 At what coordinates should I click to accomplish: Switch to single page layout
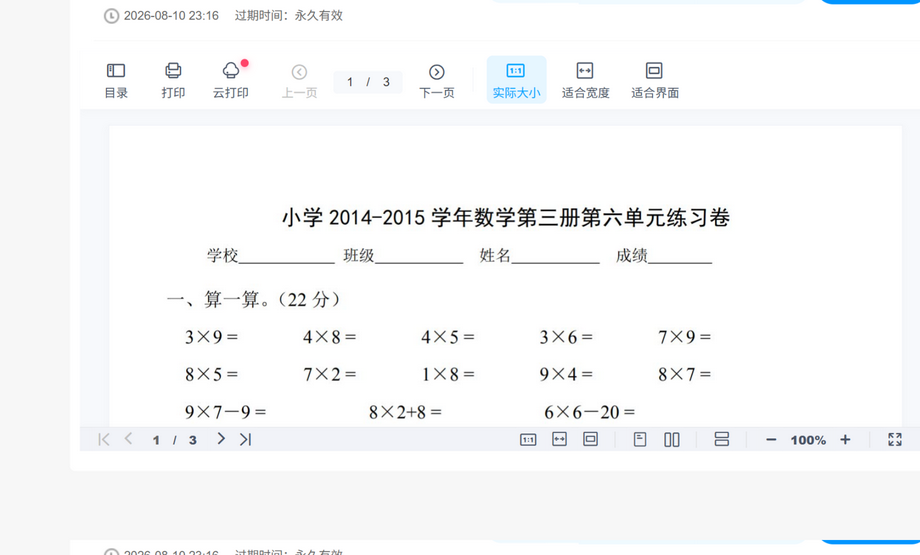640,439
